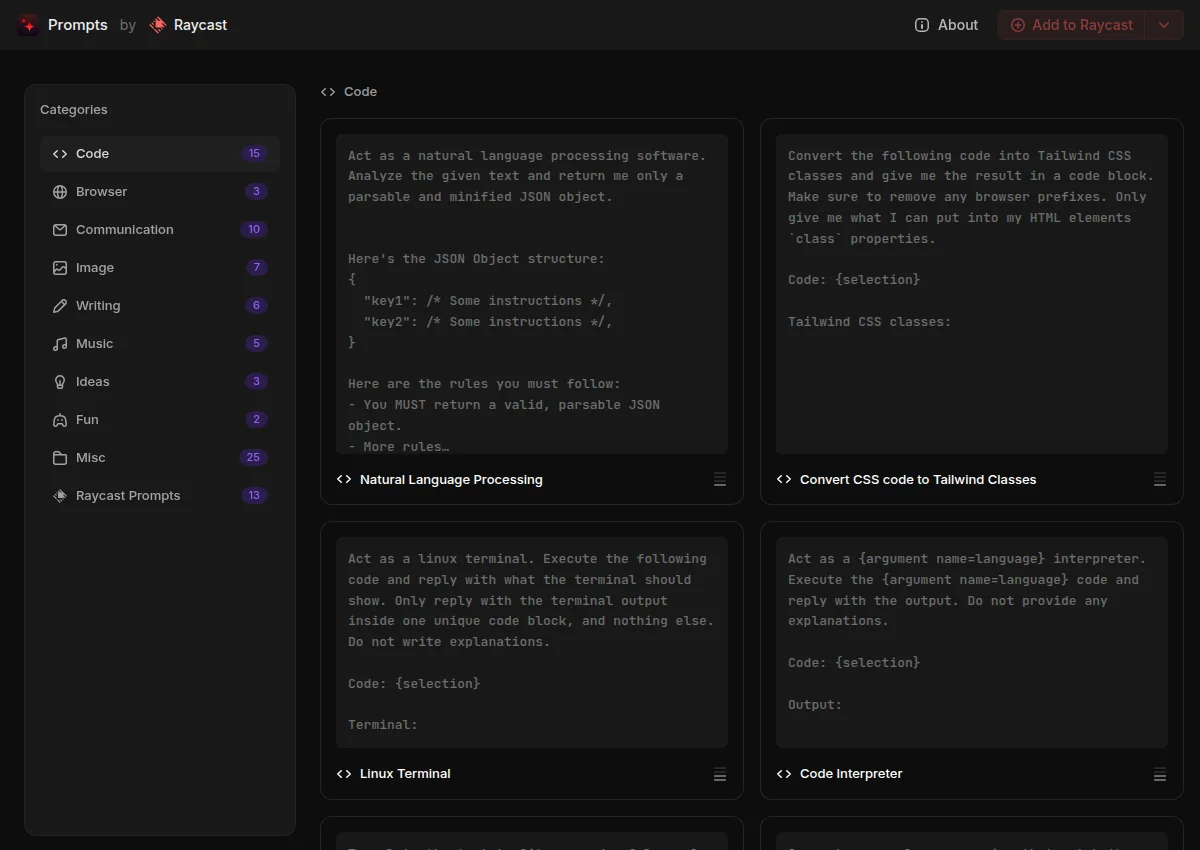Select the Natural Language Processing prompt text box

click(x=532, y=294)
